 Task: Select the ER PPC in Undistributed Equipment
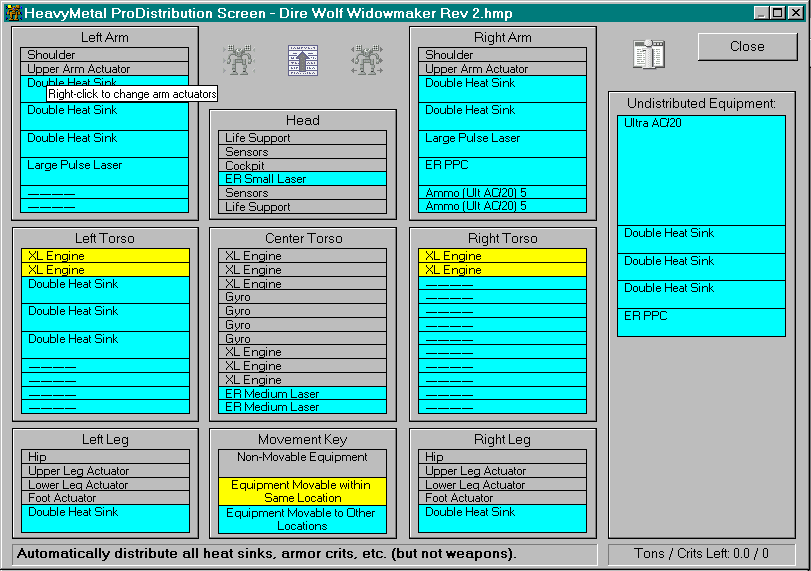point(701,322)
